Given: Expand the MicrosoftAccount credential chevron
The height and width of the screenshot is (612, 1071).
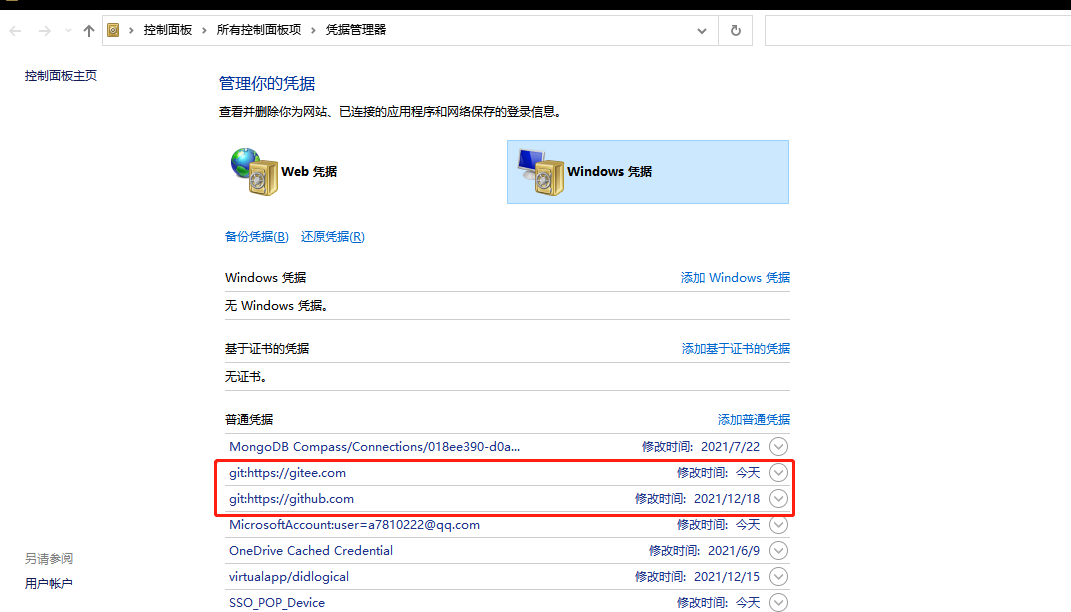Looking at the screenshot, I should 778,525.
